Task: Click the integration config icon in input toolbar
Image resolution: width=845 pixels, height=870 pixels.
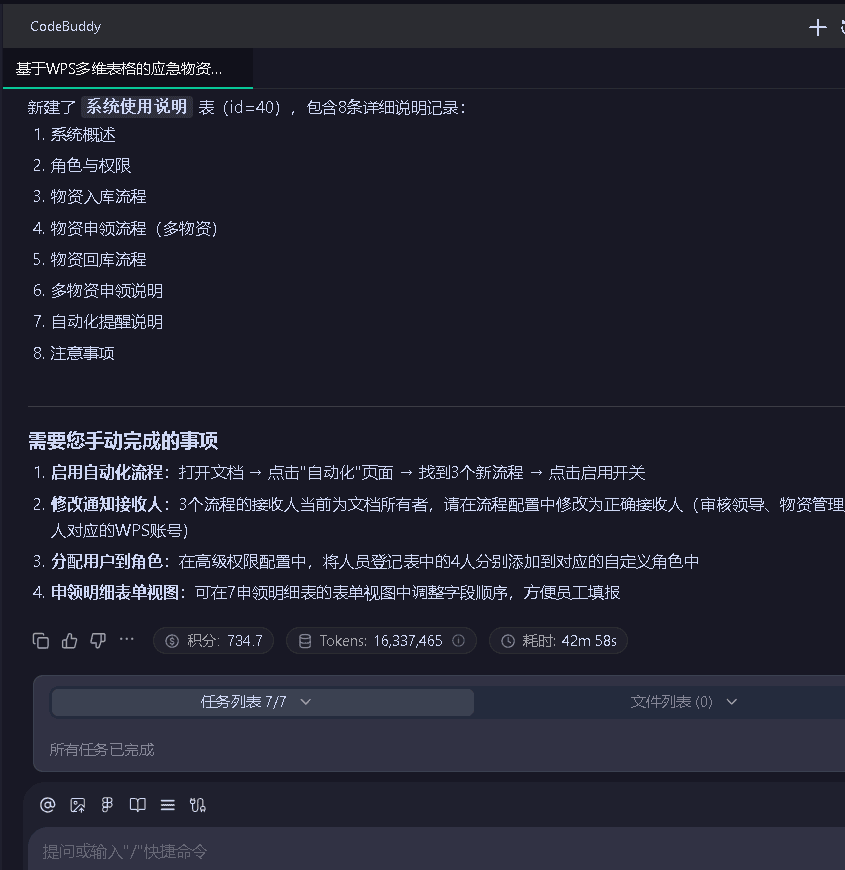Action: [x=198, y=805]
